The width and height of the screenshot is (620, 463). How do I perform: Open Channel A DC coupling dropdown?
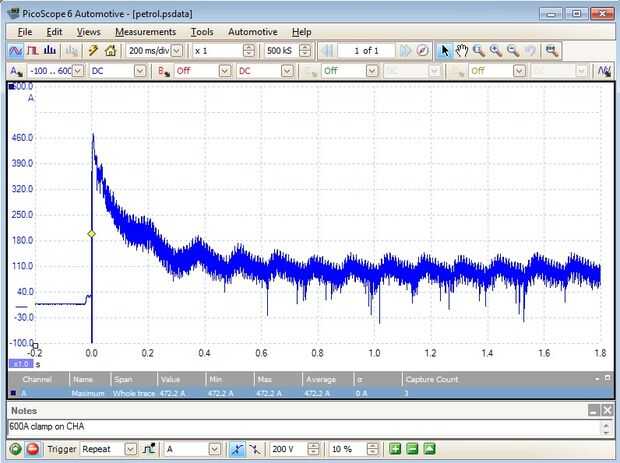(x=140, y=71)
